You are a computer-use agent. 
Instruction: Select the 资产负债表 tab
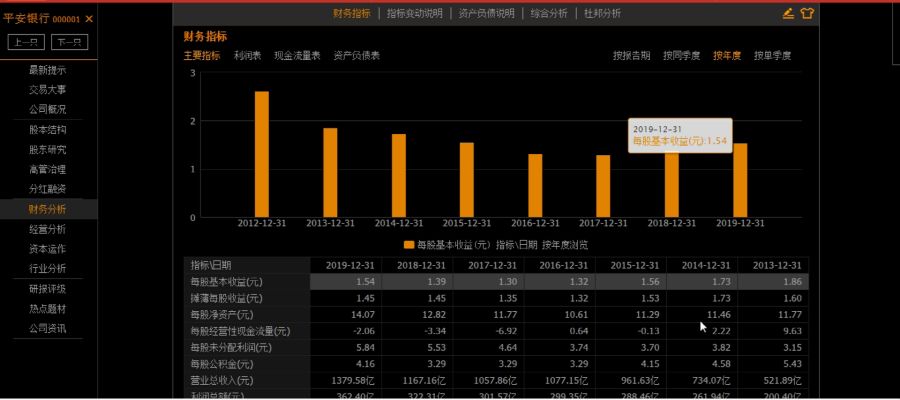click(x=356, y=56)
